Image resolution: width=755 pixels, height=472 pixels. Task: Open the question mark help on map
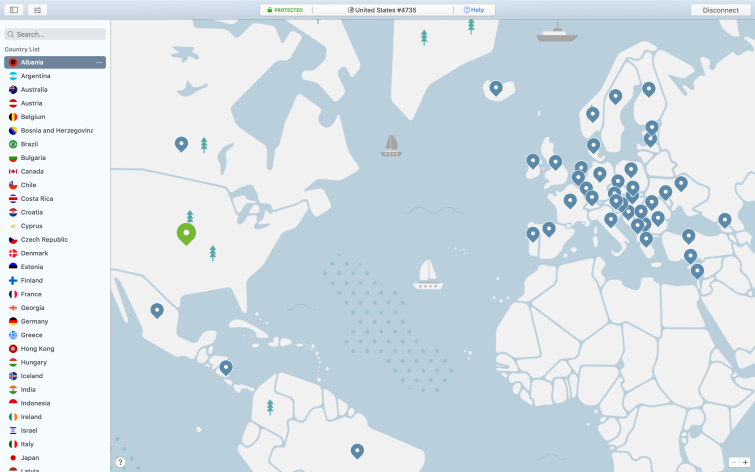[x=120, y=462]
